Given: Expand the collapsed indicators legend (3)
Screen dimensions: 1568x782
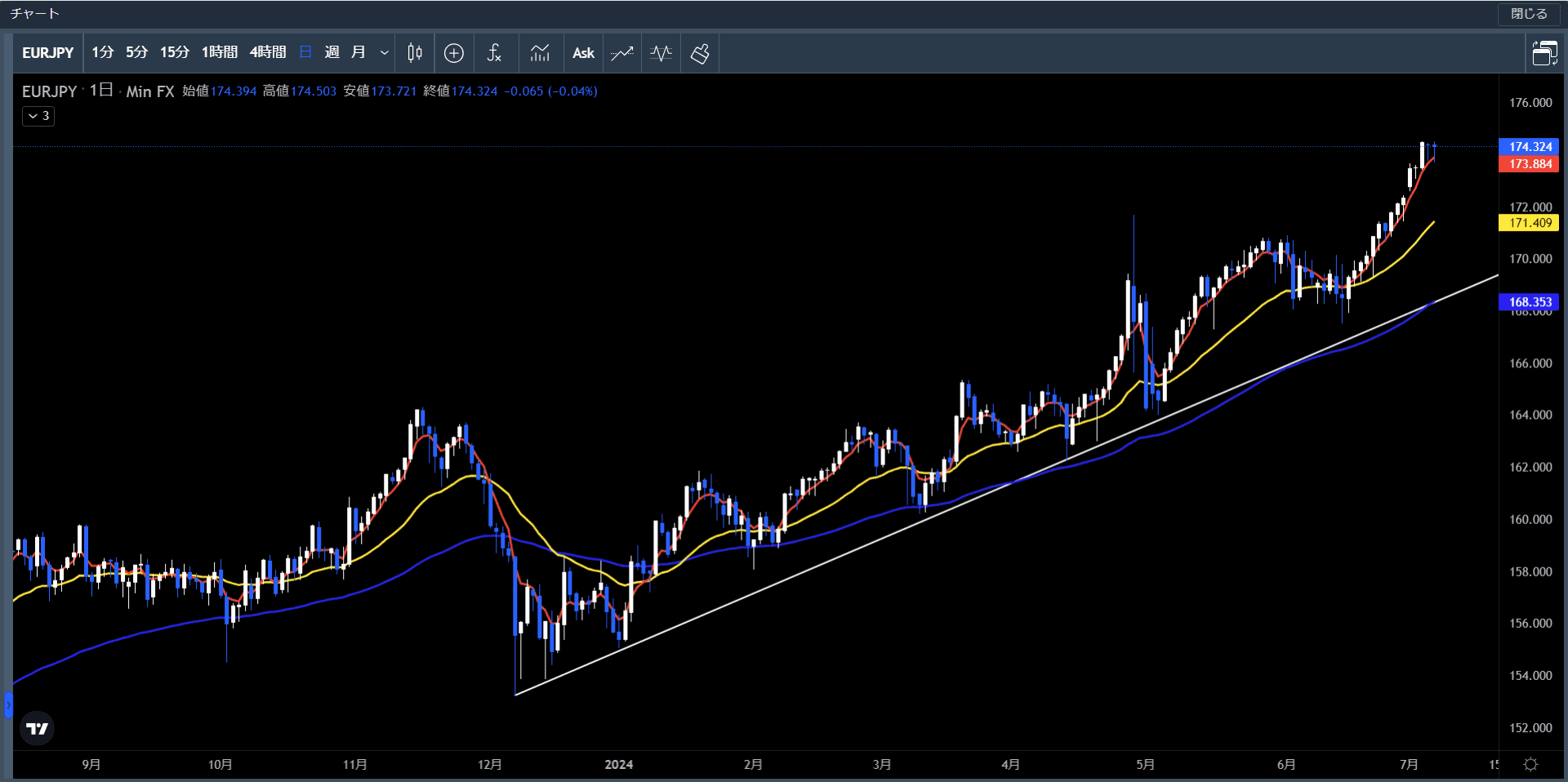Looking at the screenshot, I should point(38,116).
